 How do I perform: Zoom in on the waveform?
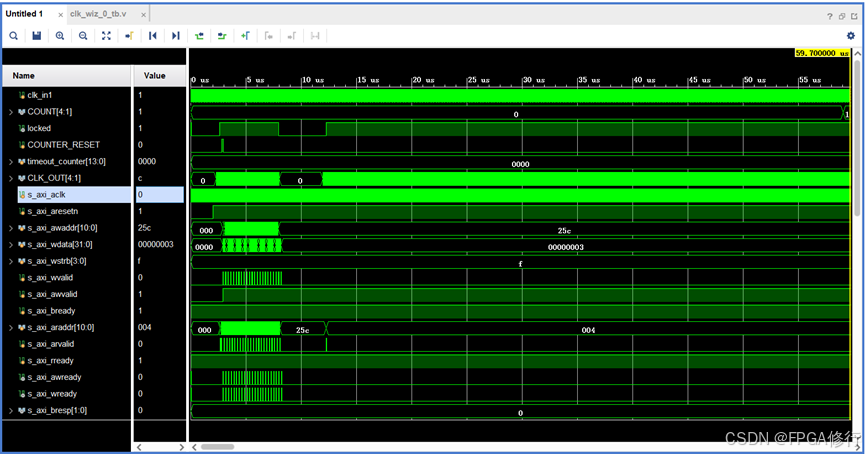tap(60, 36)
